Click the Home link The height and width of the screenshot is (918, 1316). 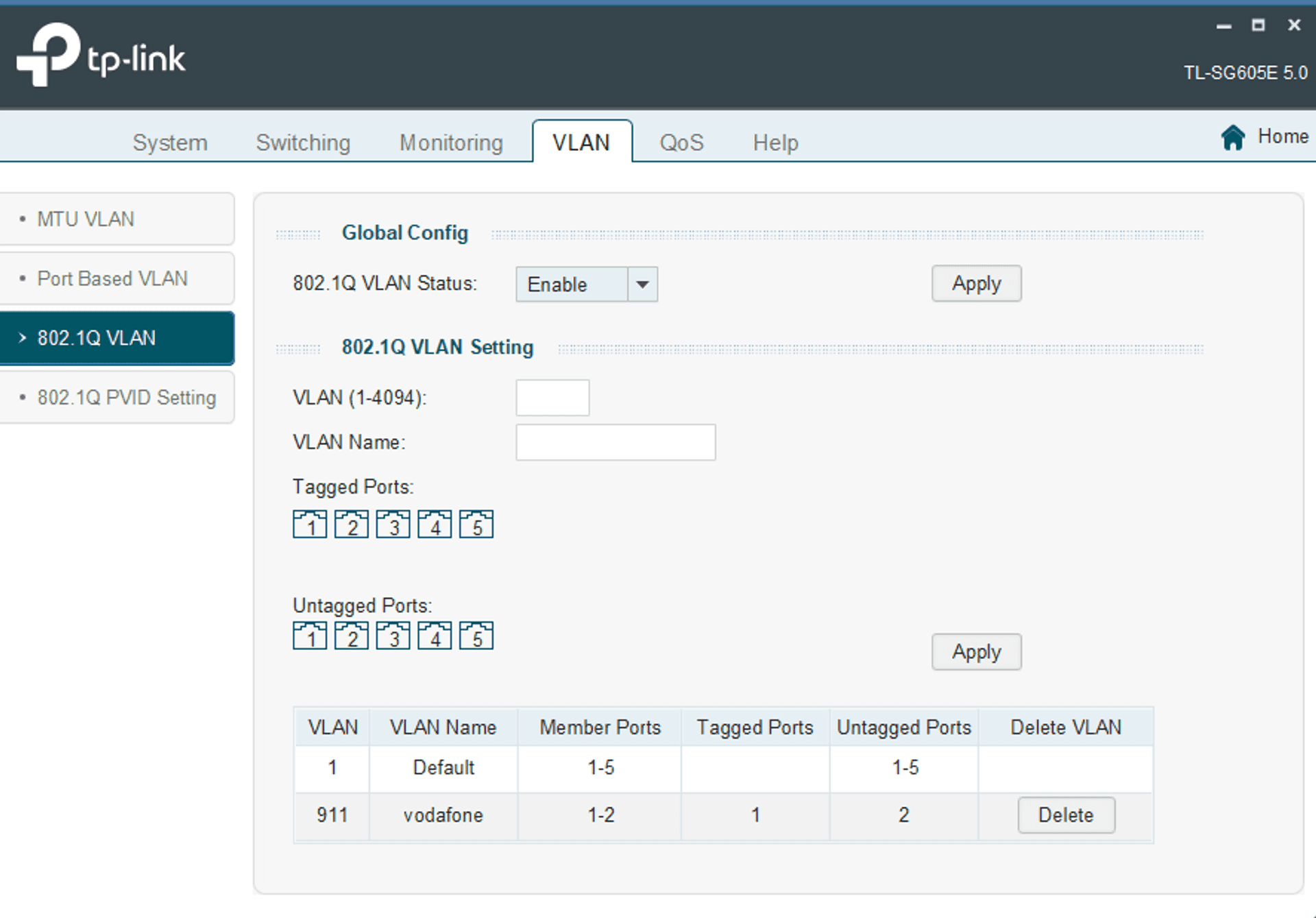point(1283,136)
